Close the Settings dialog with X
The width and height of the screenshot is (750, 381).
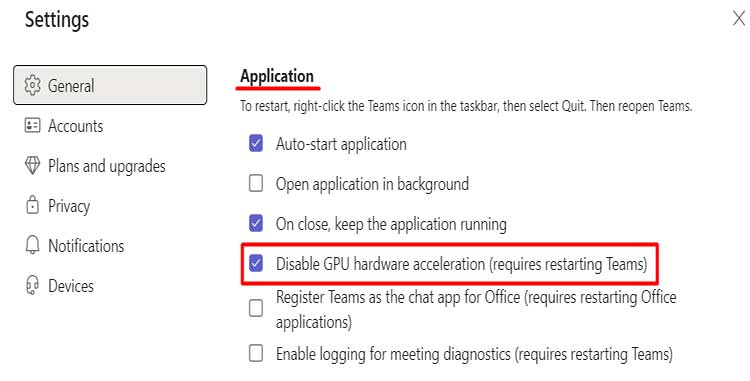pos(739,19)
